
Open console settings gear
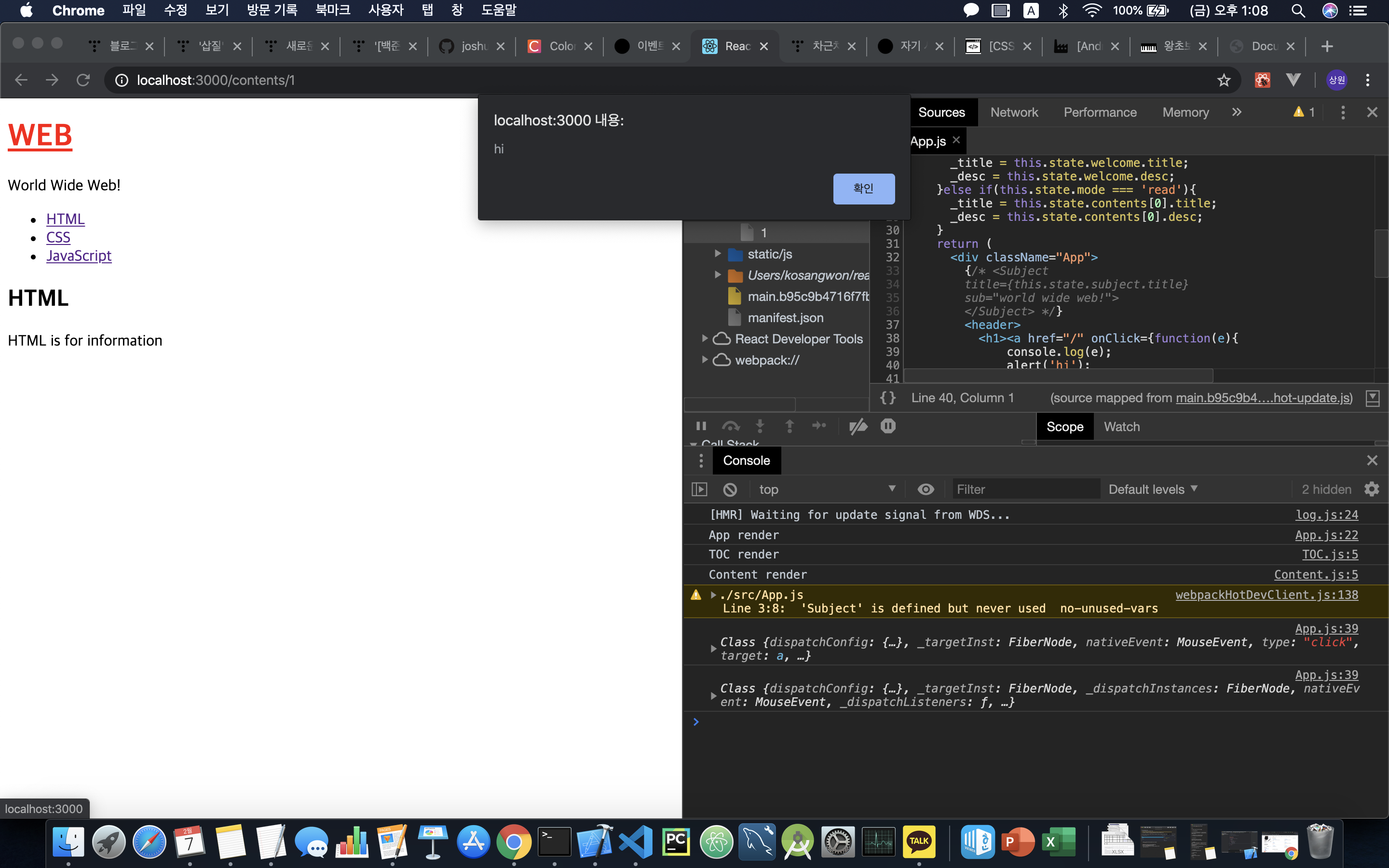click(x=1371, y=489)
